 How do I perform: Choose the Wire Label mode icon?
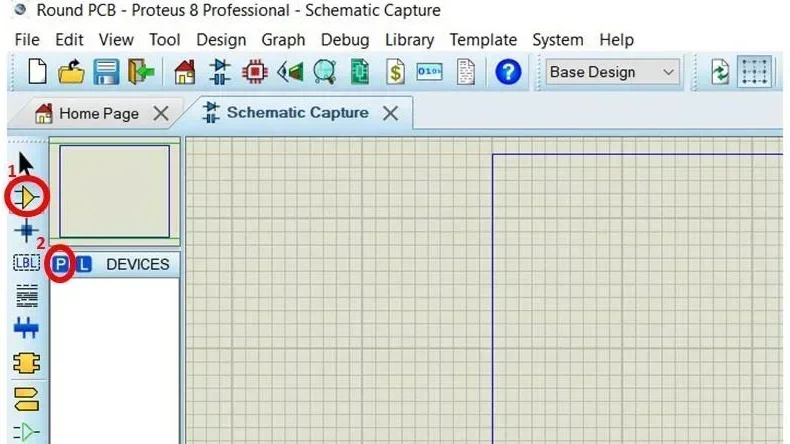(26, 263)
